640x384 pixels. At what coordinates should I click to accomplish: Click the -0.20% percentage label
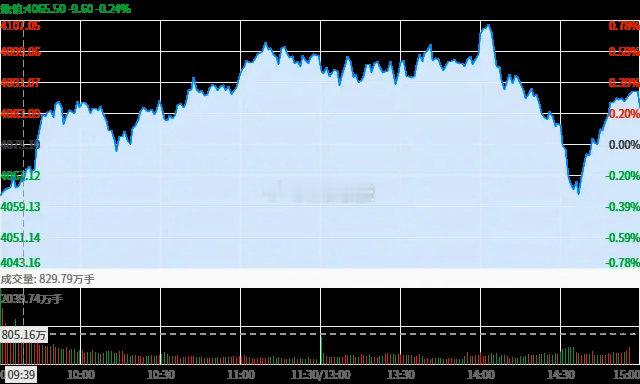click(622, 176)
